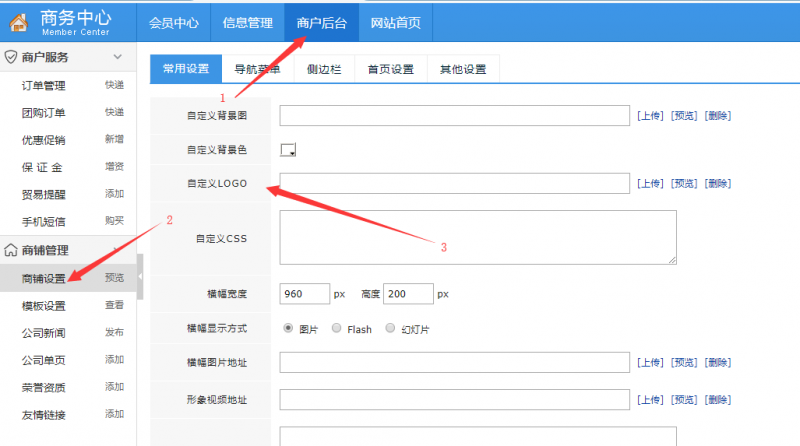Viewport: 800px width, 446px height.
Task: Switch to the 侧边栏 tab
Action: point(324,69)
